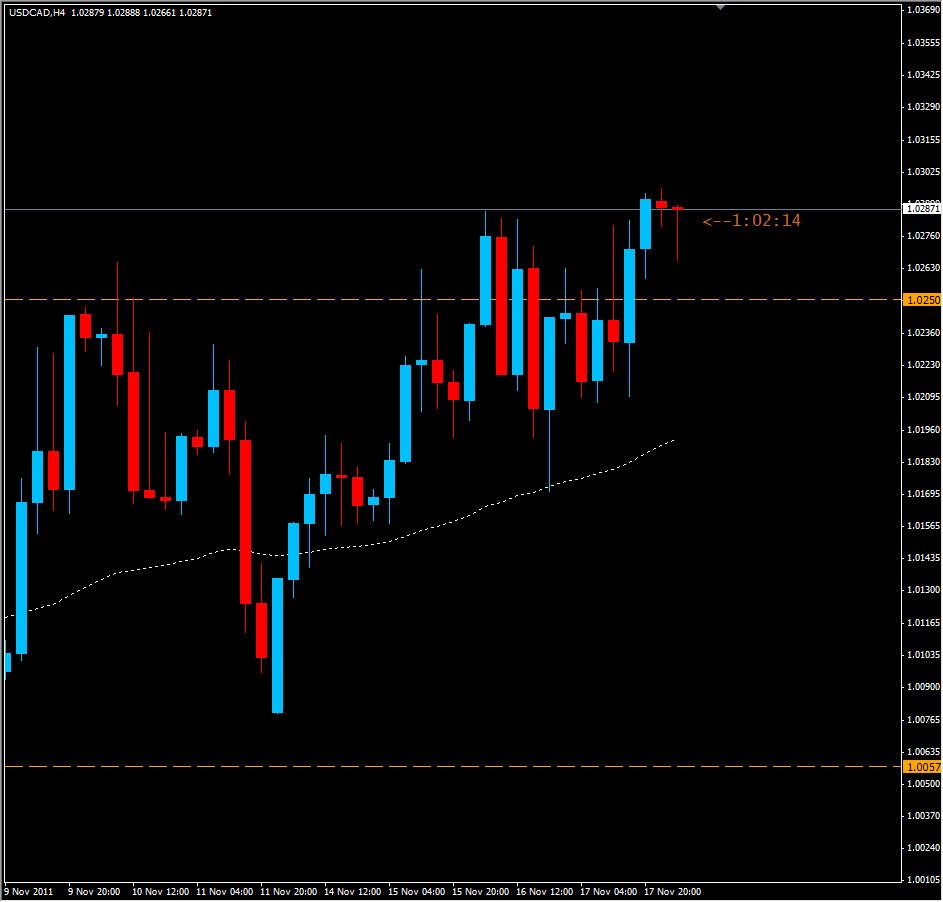This screenshot has width=943, height=902.
Task: Select the 1.02871 close value in header
Action: pos(195,13)
